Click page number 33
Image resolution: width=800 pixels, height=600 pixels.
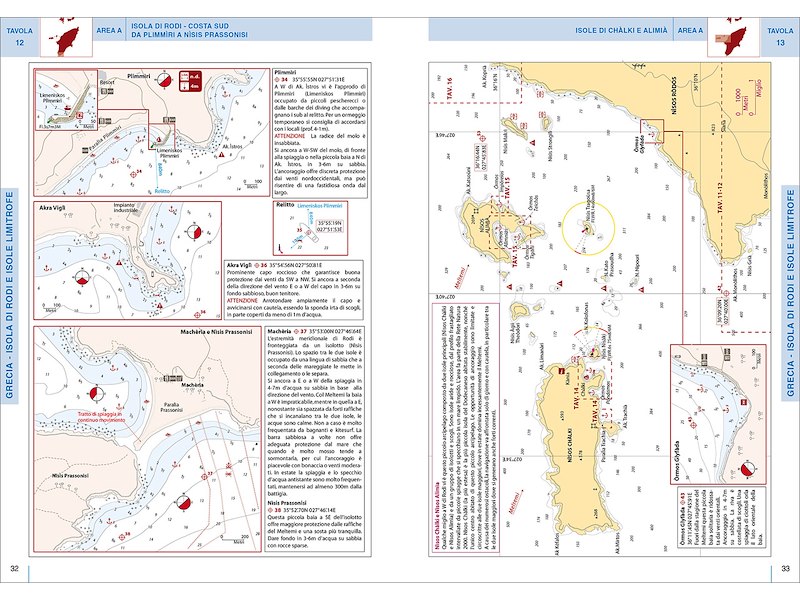click(x=786, y=569)
